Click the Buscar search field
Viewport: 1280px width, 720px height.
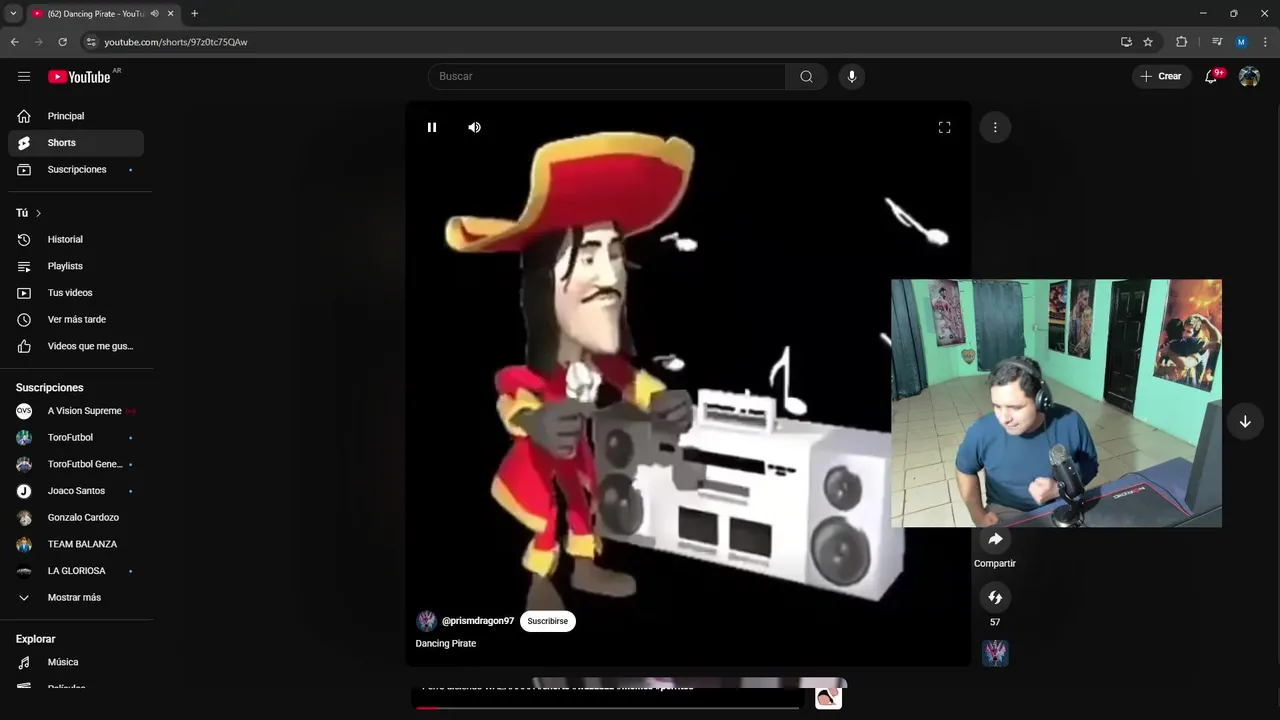coord(607,76)
